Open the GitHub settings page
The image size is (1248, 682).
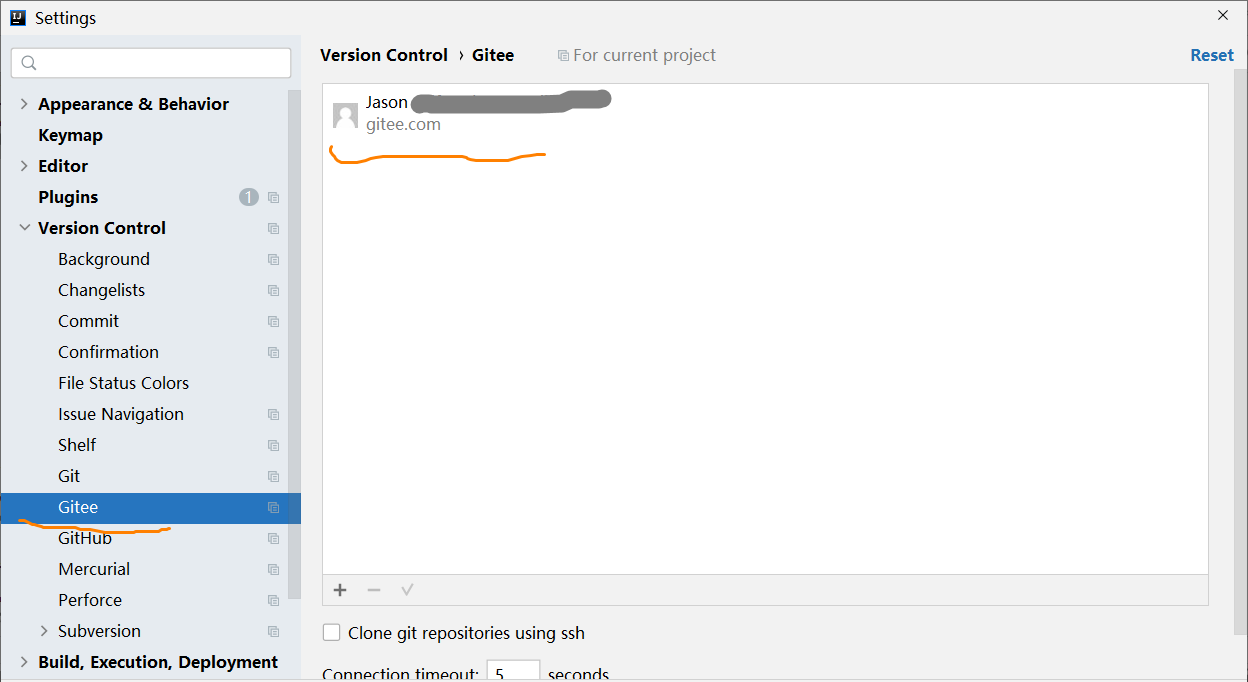pos(85,538)
